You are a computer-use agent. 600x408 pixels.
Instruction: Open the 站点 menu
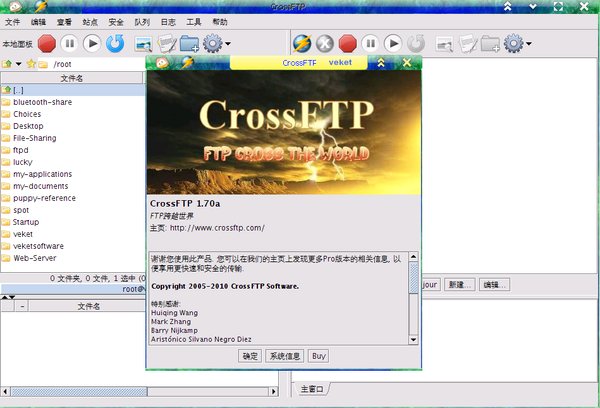90,22
